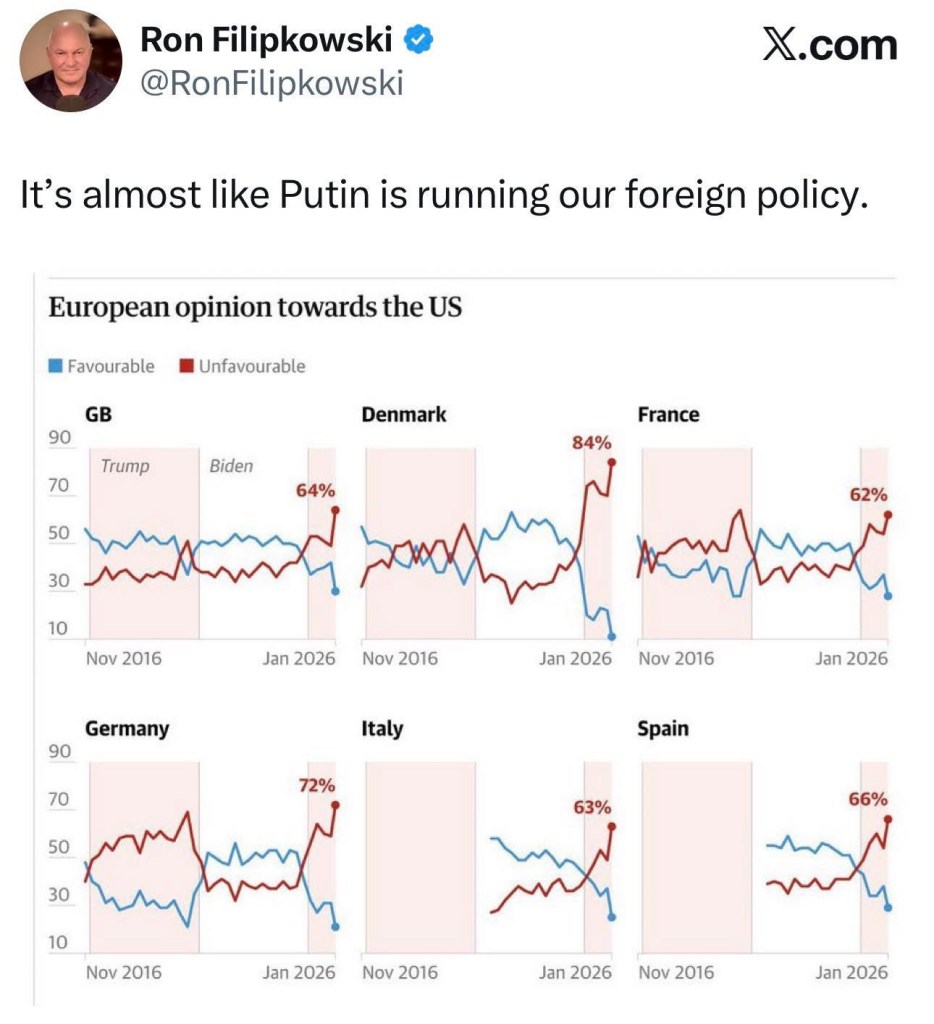Click the 64% label on GB chart
Image resolution: width=934 pixels, height=1024 pixels.
315,490
